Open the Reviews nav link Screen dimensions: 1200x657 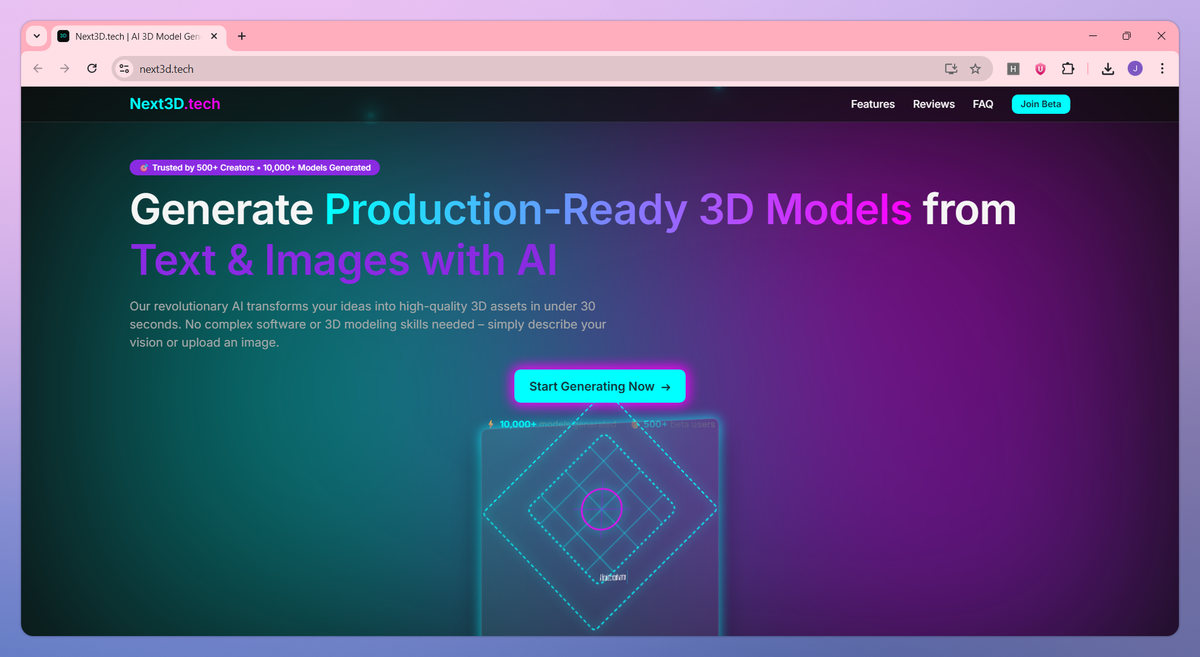pos(934,104)
